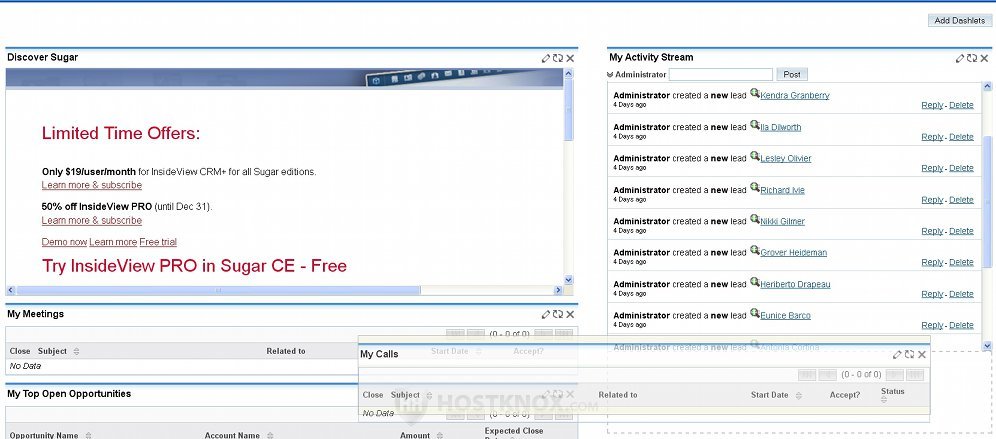Delete the Richard Ivie activity entry

(x=961, y=200)
